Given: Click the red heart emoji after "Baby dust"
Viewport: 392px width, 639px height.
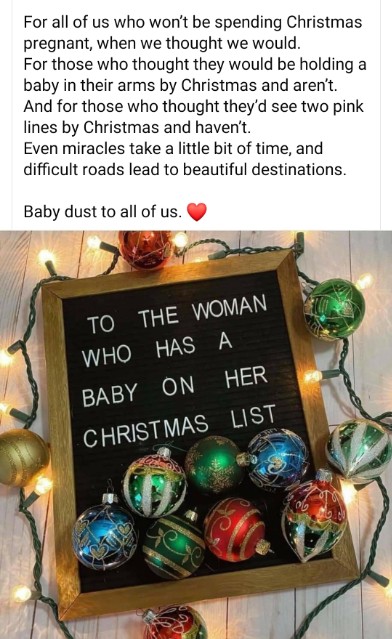Looking at the screenshot, I should pyautogui.click(x=196, y=212).
